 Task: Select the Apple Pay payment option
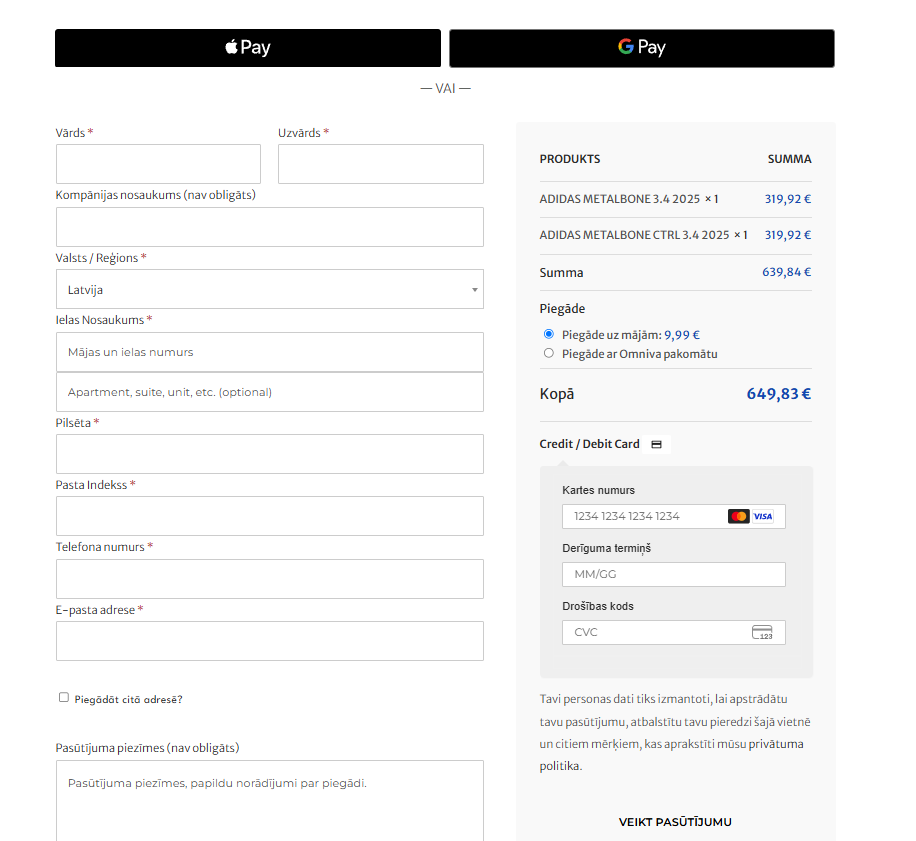pyautogui.click(x=247, y=47)
